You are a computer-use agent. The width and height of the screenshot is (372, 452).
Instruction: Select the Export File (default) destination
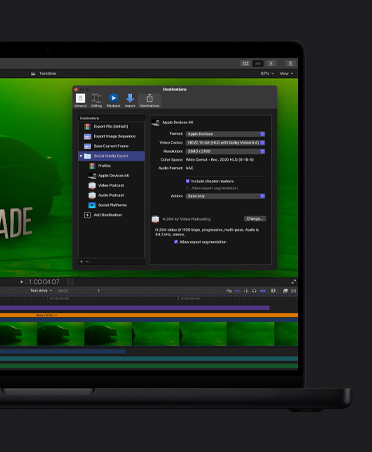coord(111,127)
